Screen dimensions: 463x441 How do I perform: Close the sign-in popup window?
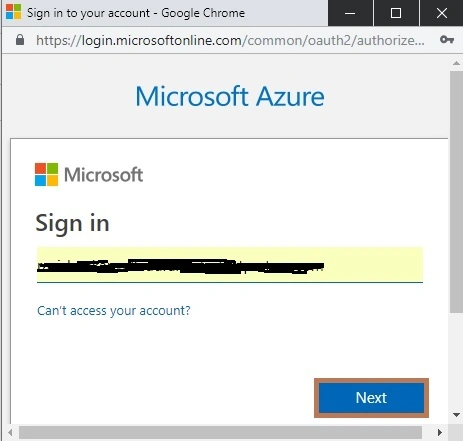pyautogui.click(x=442, y=13)
